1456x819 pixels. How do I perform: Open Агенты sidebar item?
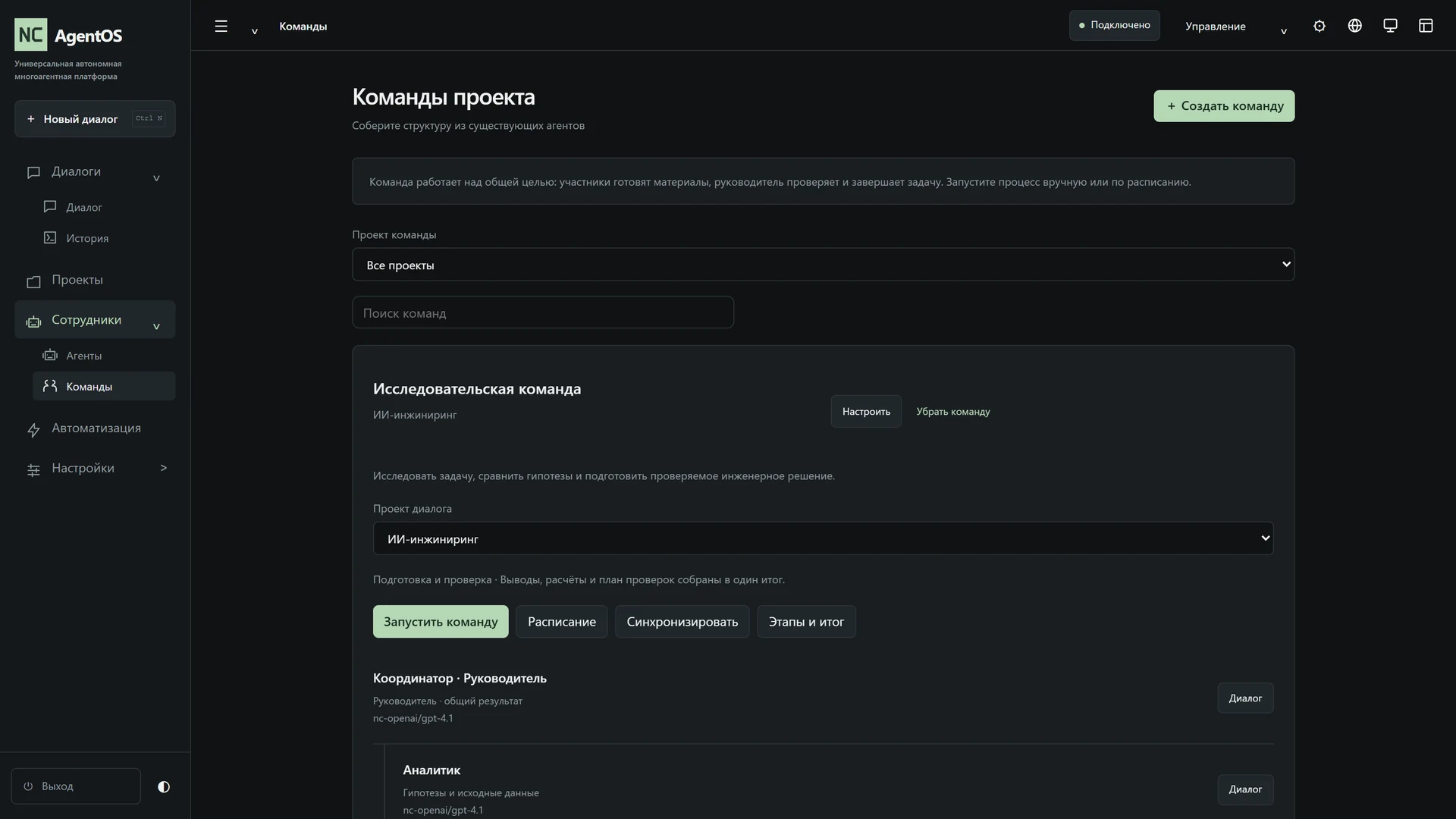pyautogui.click(x=104, y=356)
